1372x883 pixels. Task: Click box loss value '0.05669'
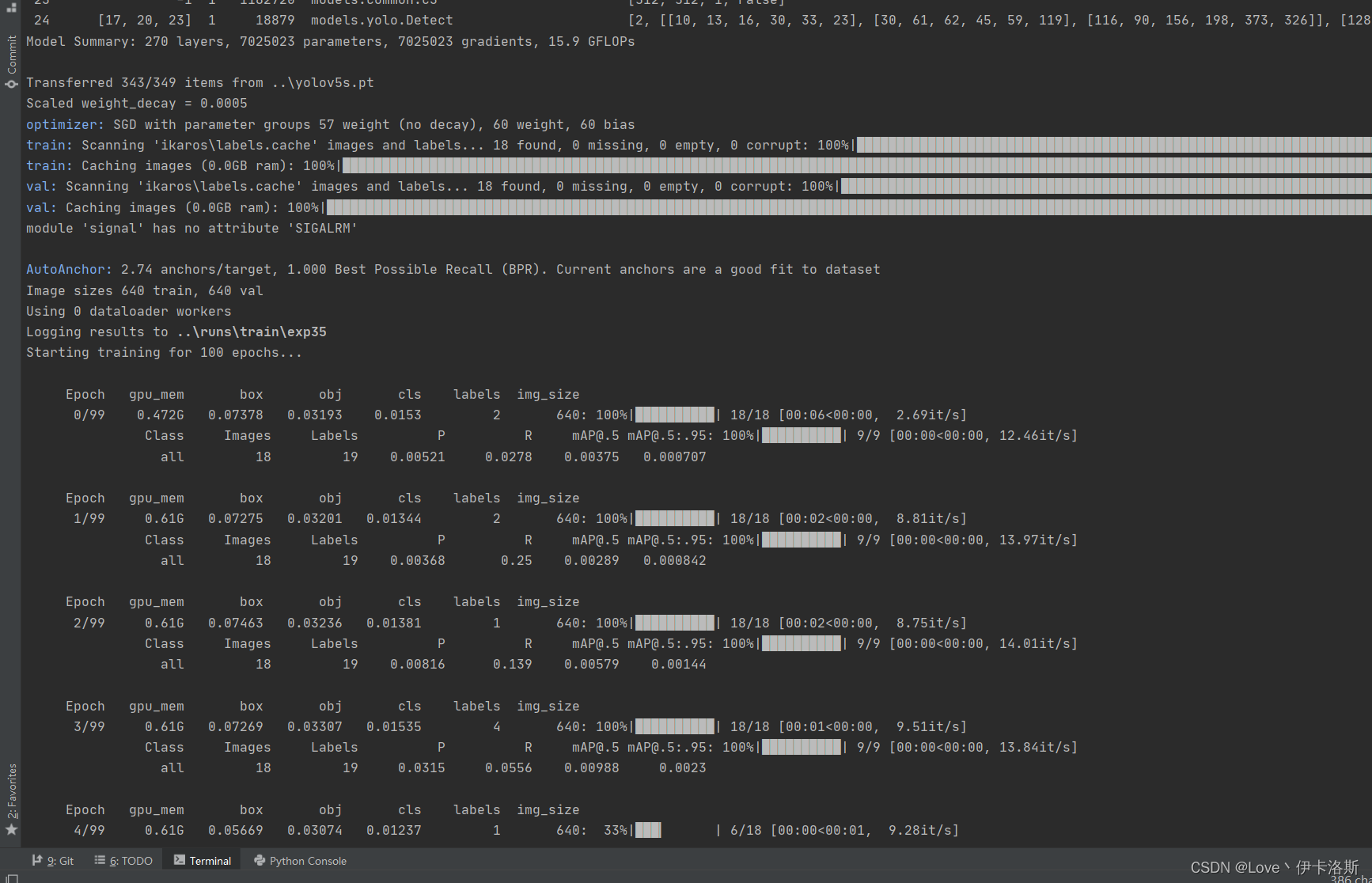(x=236, y=830)
